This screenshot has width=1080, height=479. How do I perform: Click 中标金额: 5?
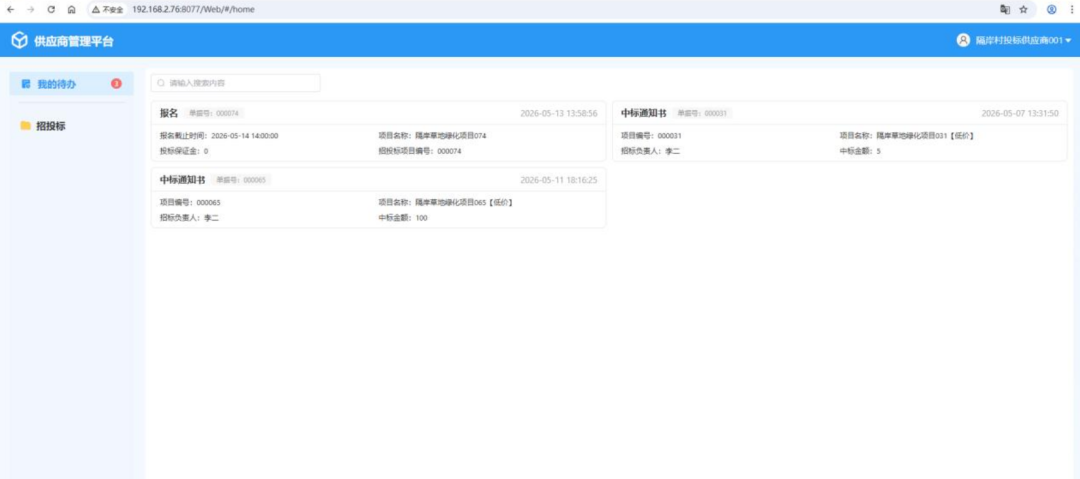pyautogui.click(x=860, y=151)
